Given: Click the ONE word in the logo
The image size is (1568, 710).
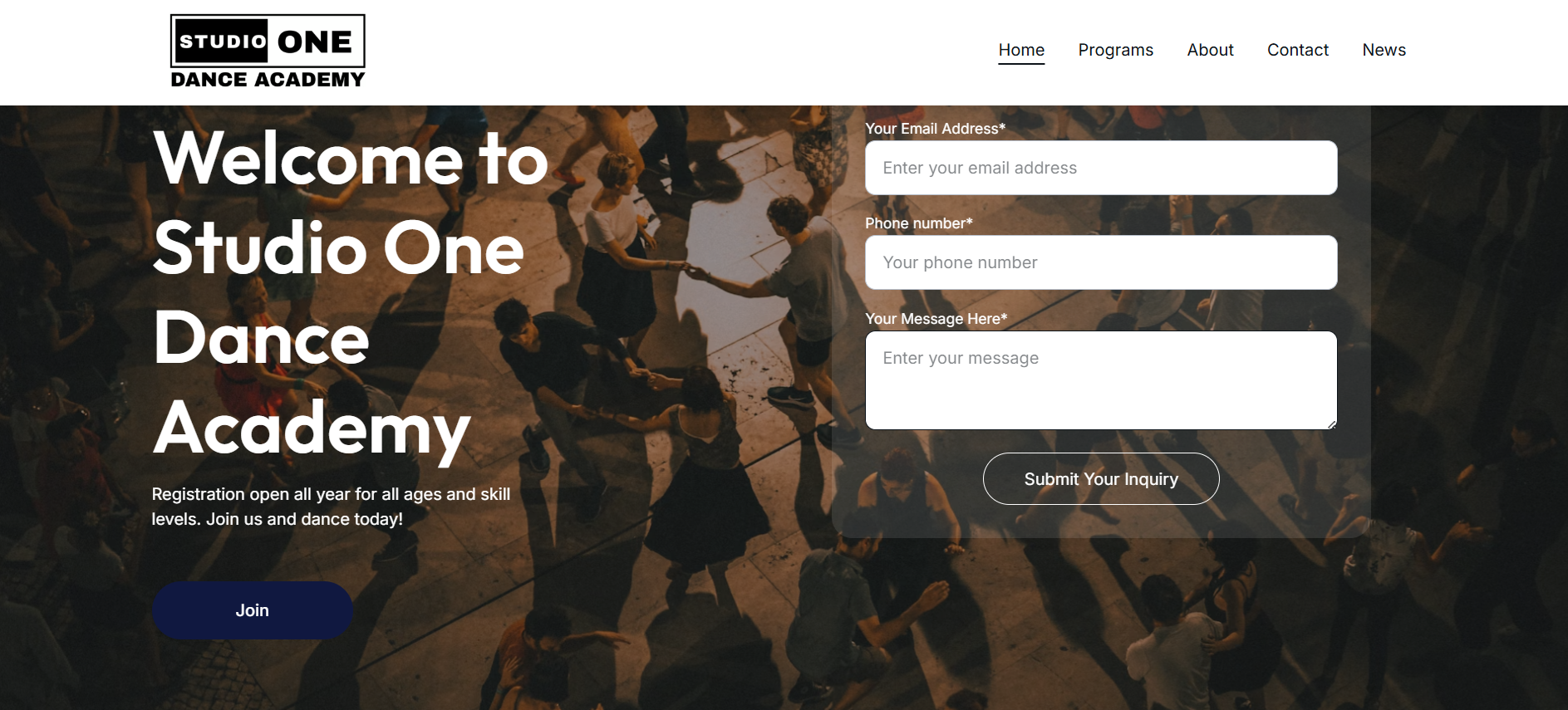Looking at the screenshot, I should (x=315, y=42).
